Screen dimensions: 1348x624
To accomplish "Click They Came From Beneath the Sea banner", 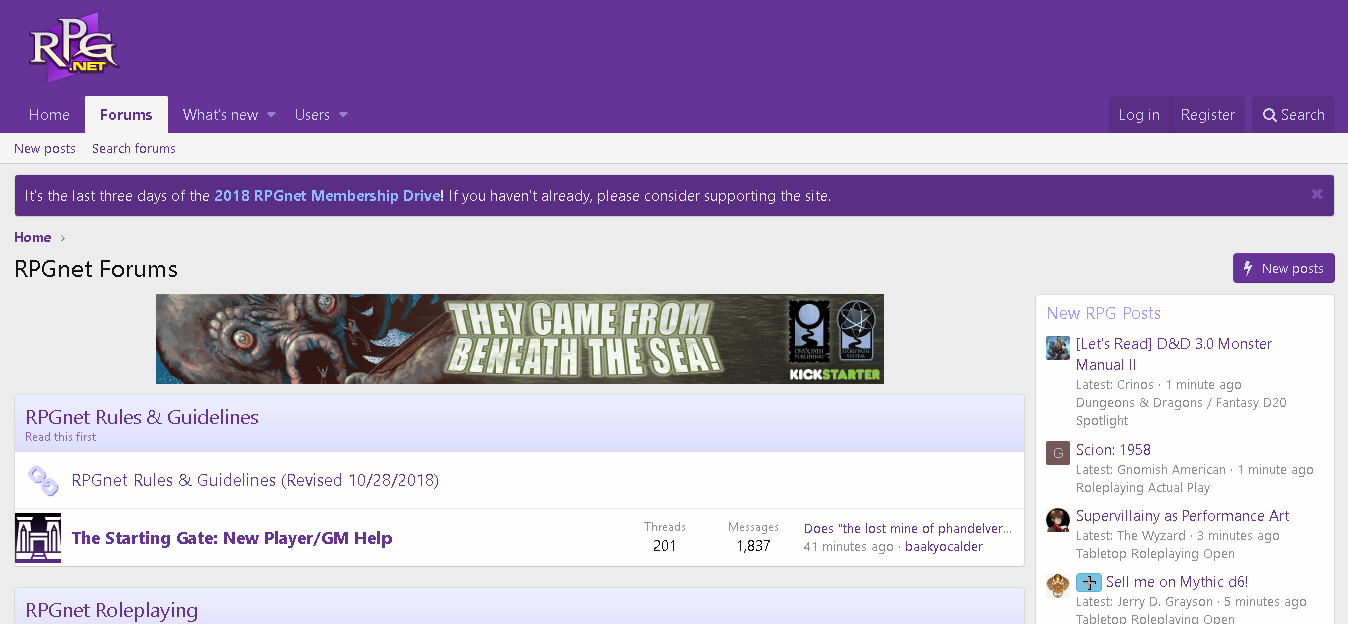I will point(520,339).
